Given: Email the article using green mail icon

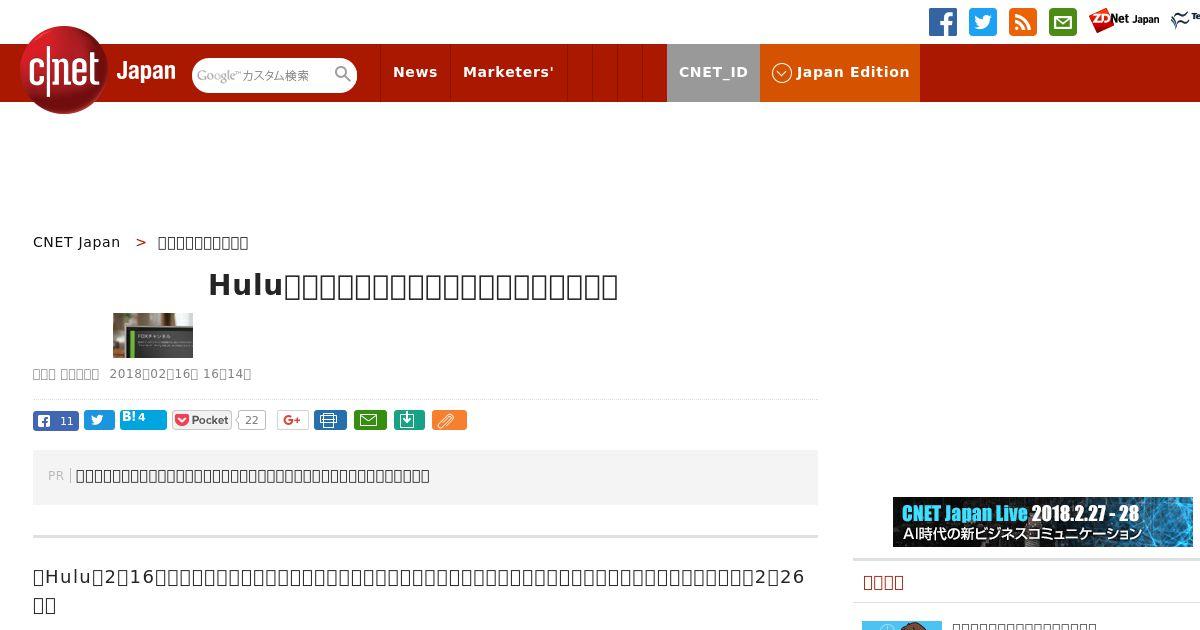Looking at the screenshot, I should click(x=370, y=420).
